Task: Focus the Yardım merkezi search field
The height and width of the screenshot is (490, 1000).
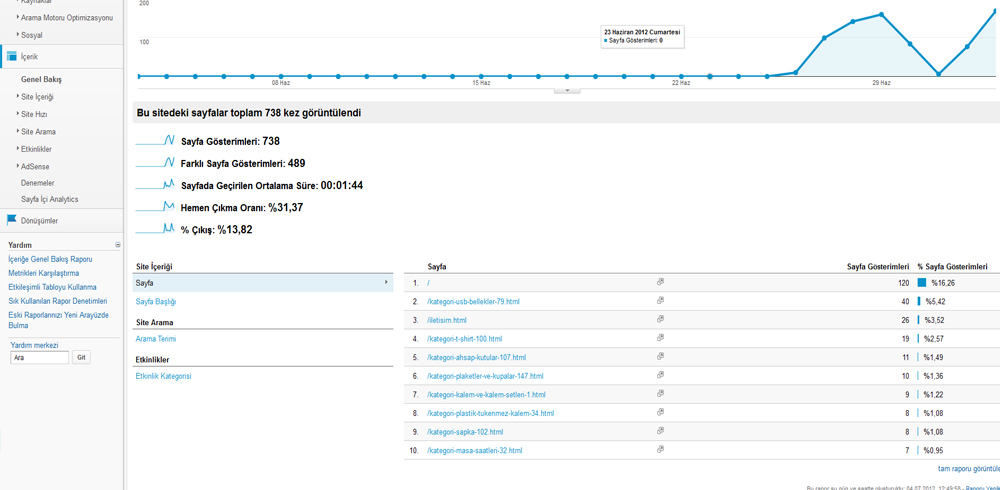Action: tap(40, 357)
